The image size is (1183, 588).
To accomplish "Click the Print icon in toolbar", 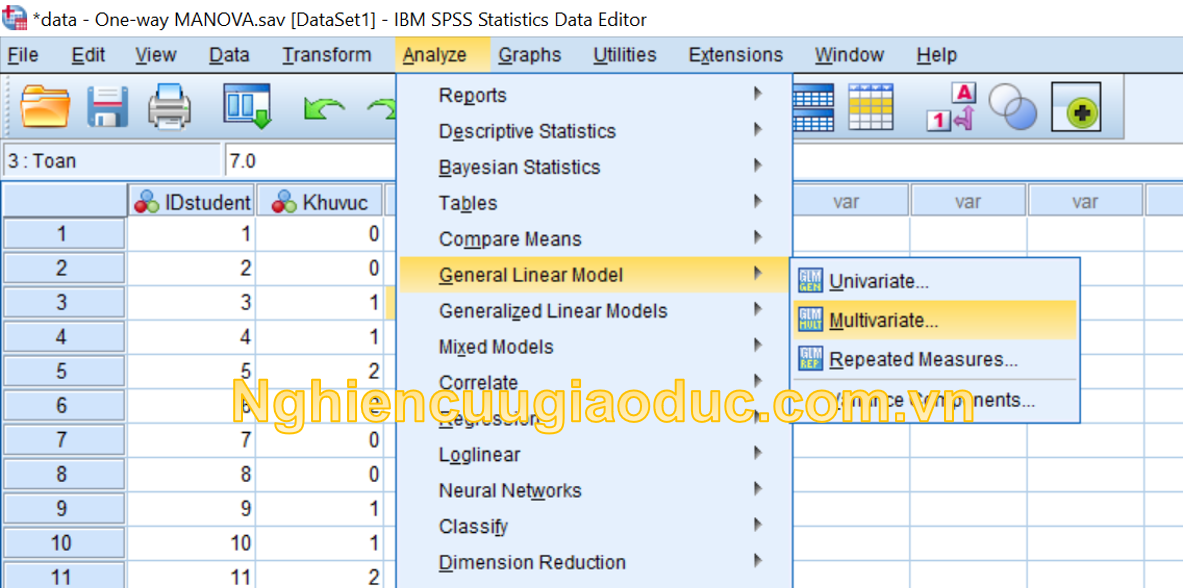I will 170,106.
